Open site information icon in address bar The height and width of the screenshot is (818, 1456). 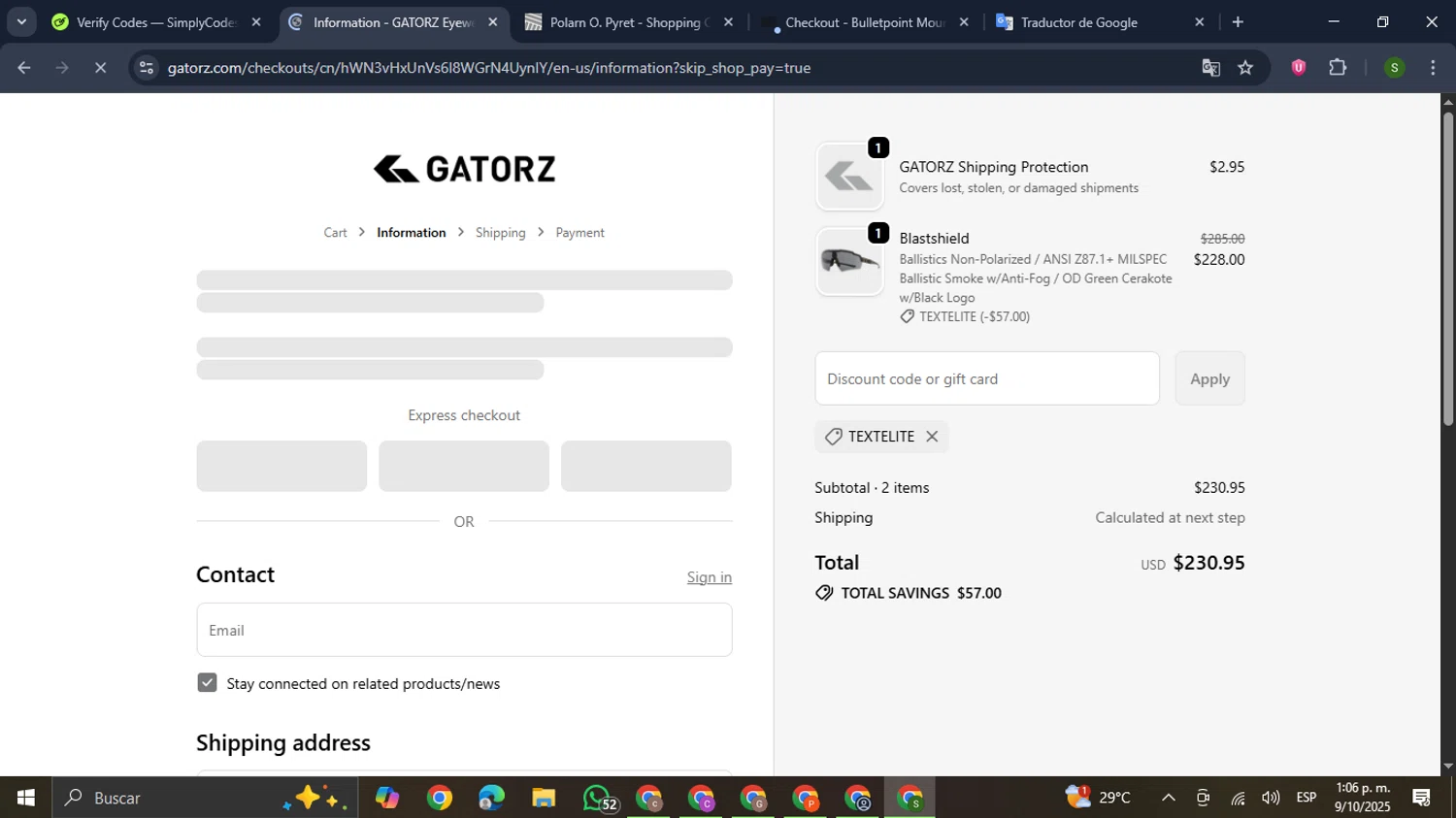point(146,68)
